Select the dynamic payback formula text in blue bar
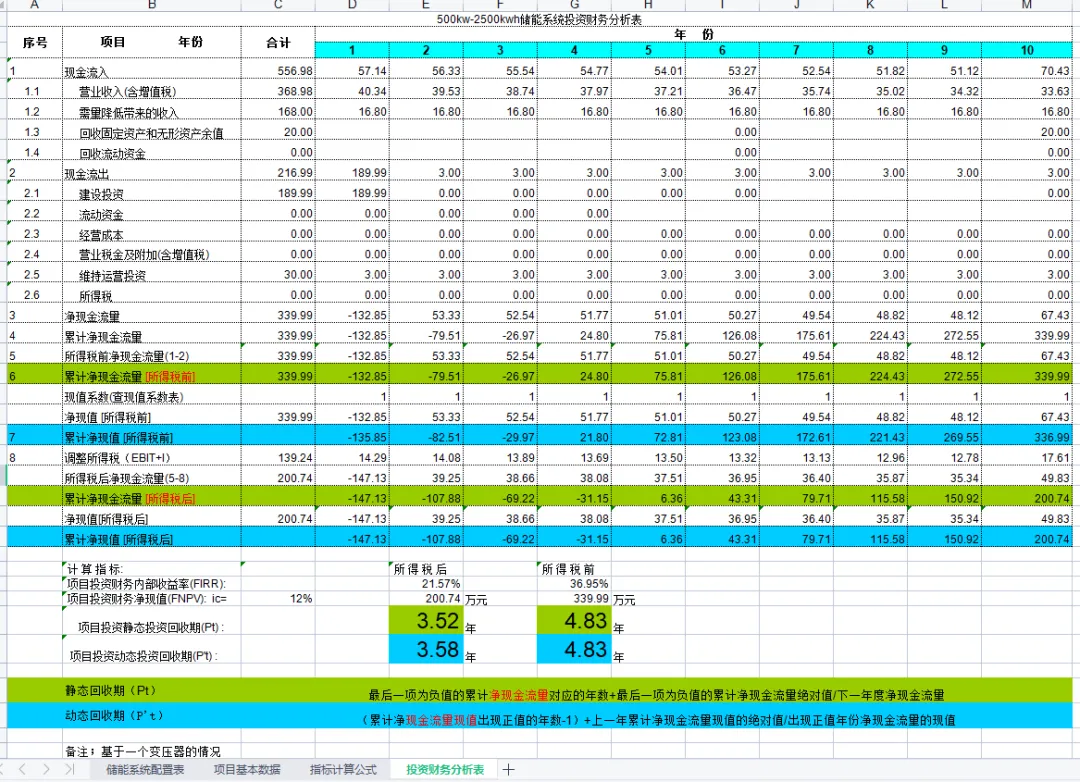The height and width of the screenshot is (782, 1080). click(658, 720)
